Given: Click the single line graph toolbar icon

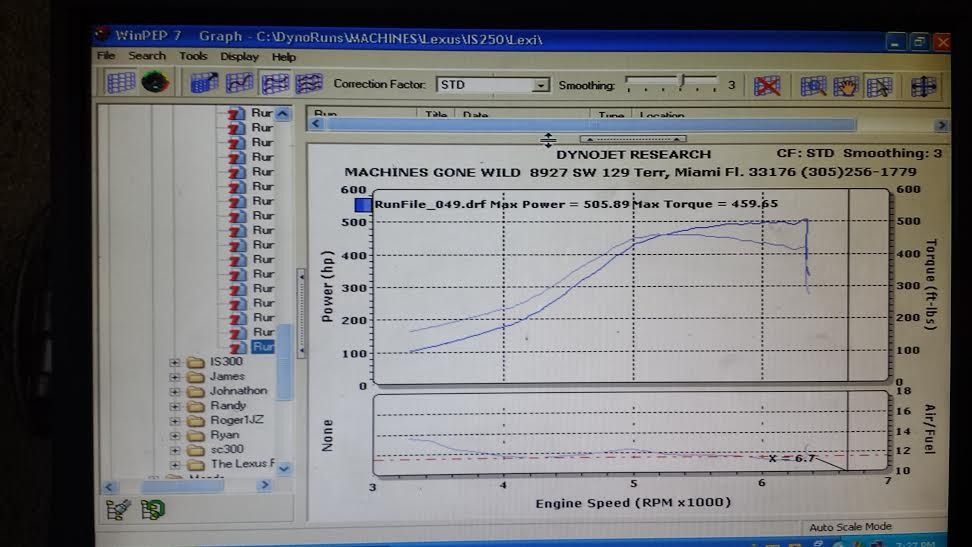Looking at the screenshot, I should (x=239, y=83).
